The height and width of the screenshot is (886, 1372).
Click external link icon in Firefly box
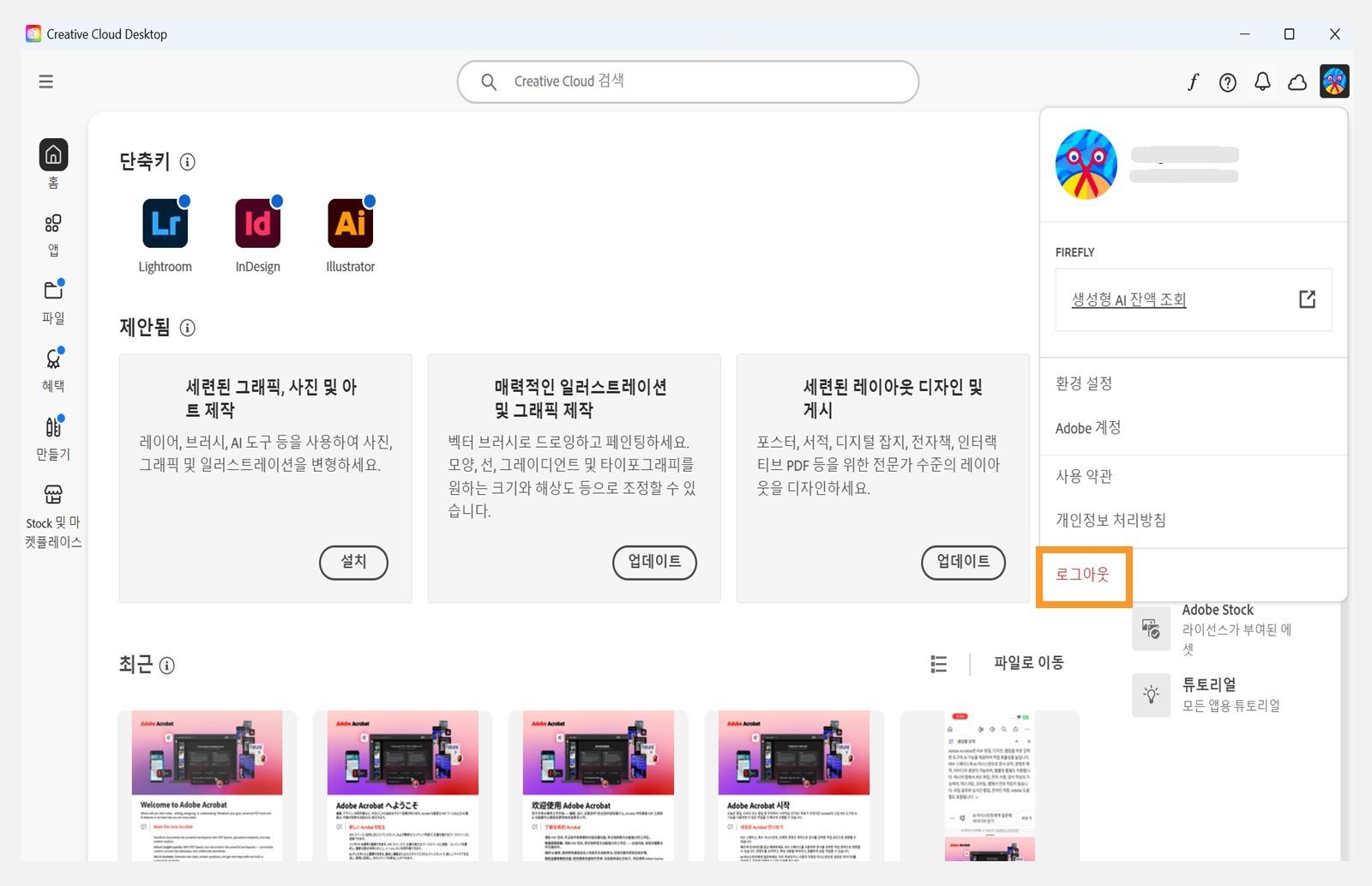pyautogui.click(x=1307, y=299)
